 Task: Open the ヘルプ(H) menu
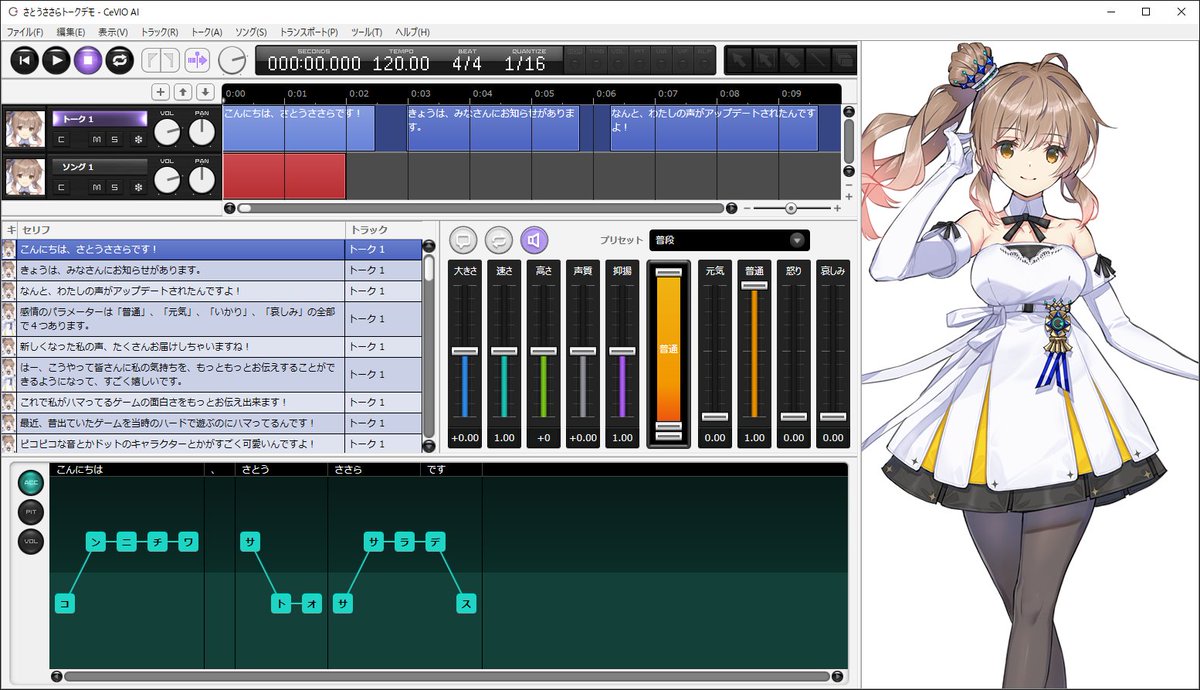(x=412, y=32)
